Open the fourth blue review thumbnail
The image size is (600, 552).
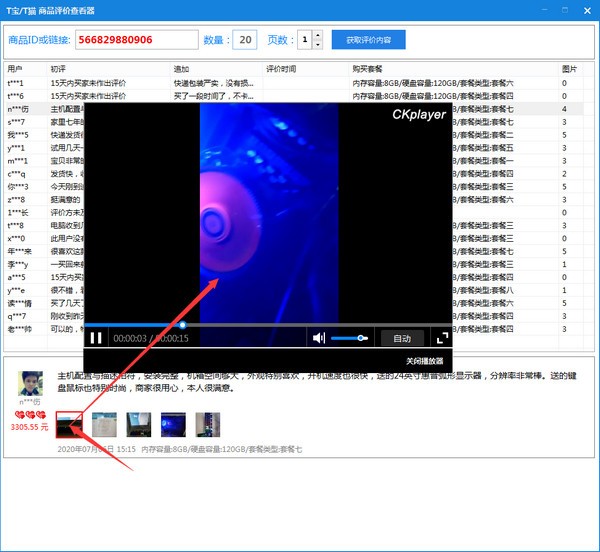(173, 424)
